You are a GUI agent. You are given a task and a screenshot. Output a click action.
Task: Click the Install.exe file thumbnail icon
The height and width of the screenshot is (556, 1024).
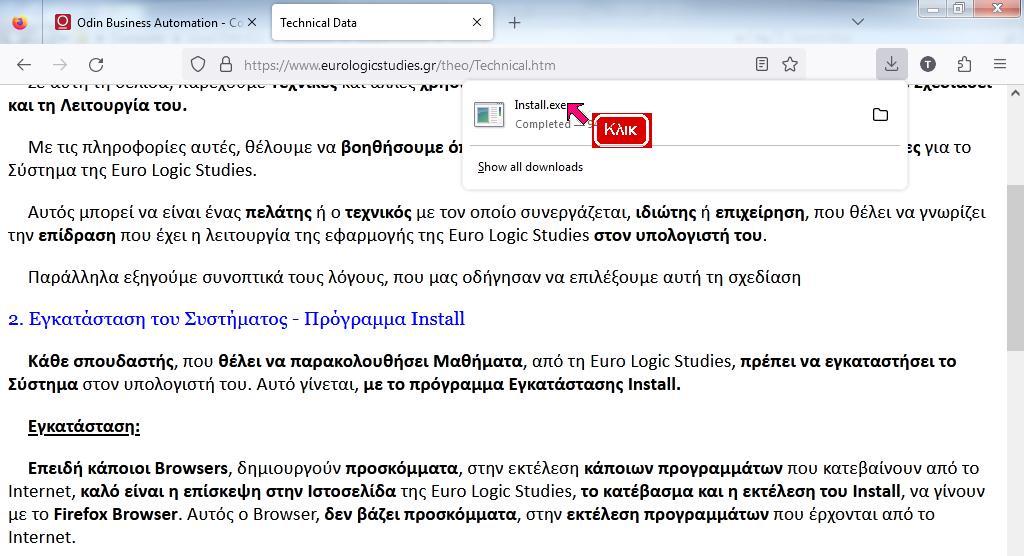tap(489, 115)
